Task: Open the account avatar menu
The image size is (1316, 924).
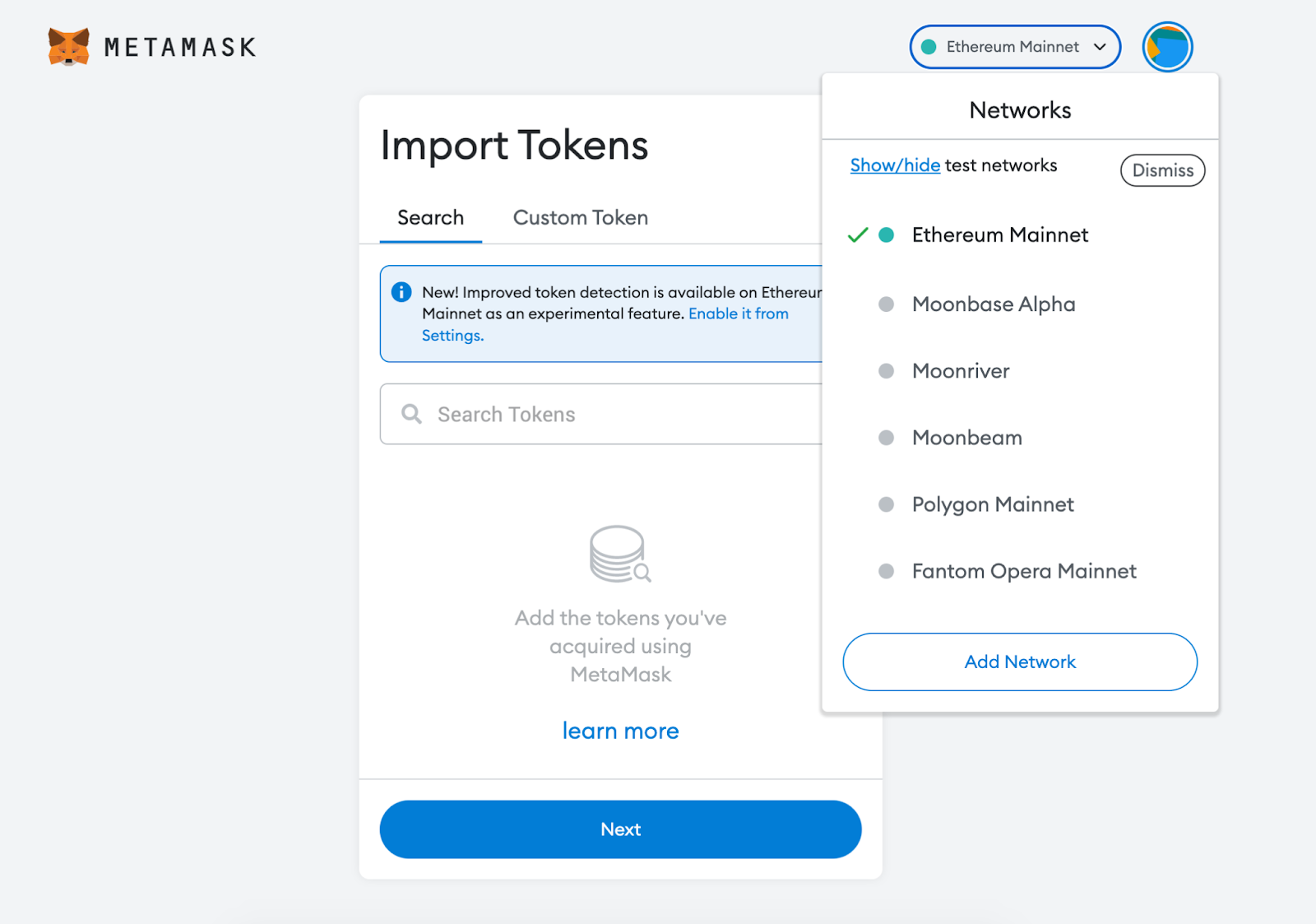Action: pos(1167,47)
